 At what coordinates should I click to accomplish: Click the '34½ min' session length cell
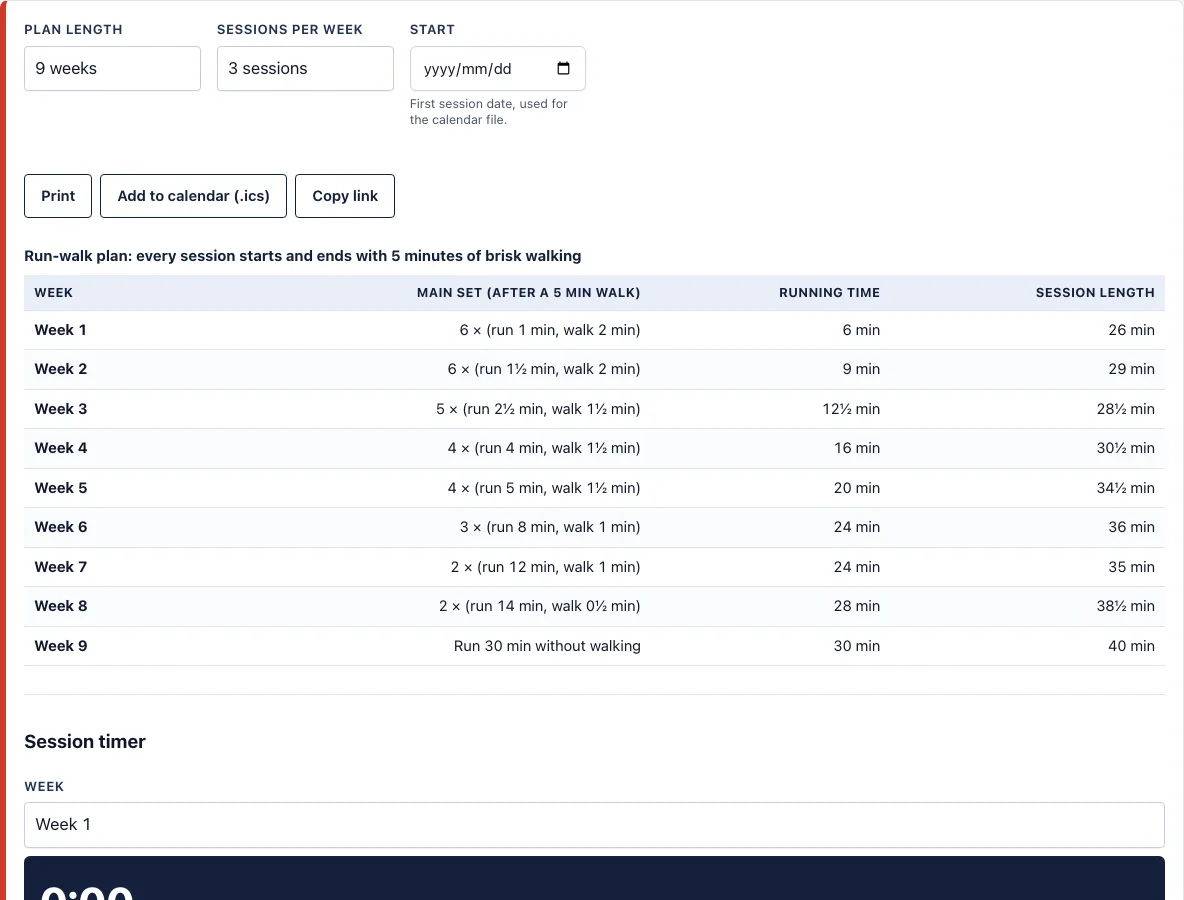[1125, 489]
